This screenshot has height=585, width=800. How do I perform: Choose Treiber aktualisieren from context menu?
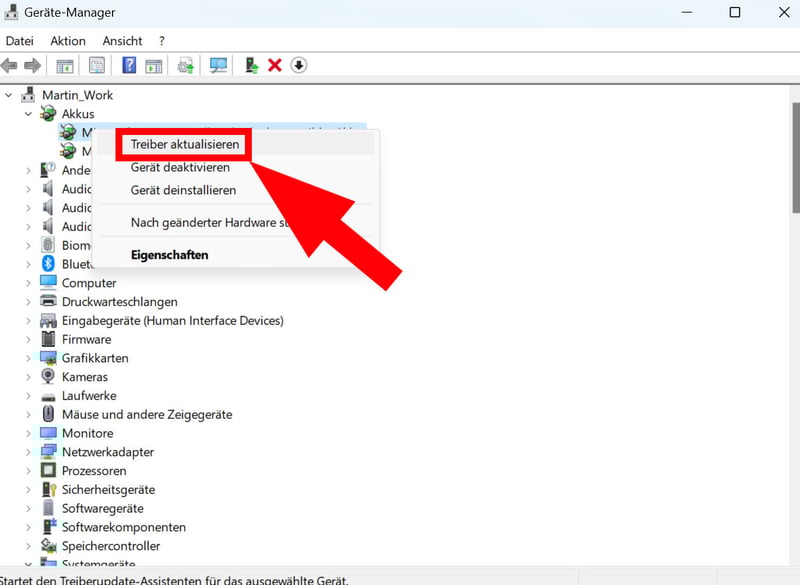click(185, 144)
